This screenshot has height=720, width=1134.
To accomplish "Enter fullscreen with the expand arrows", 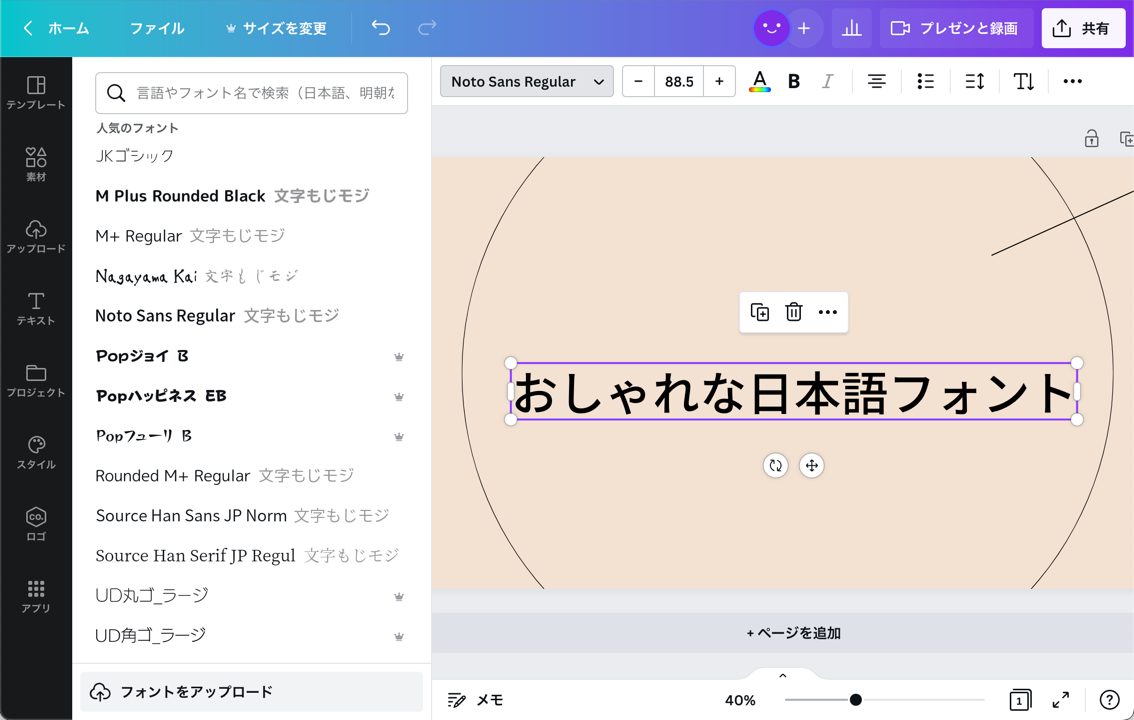I will [1060, 700].
